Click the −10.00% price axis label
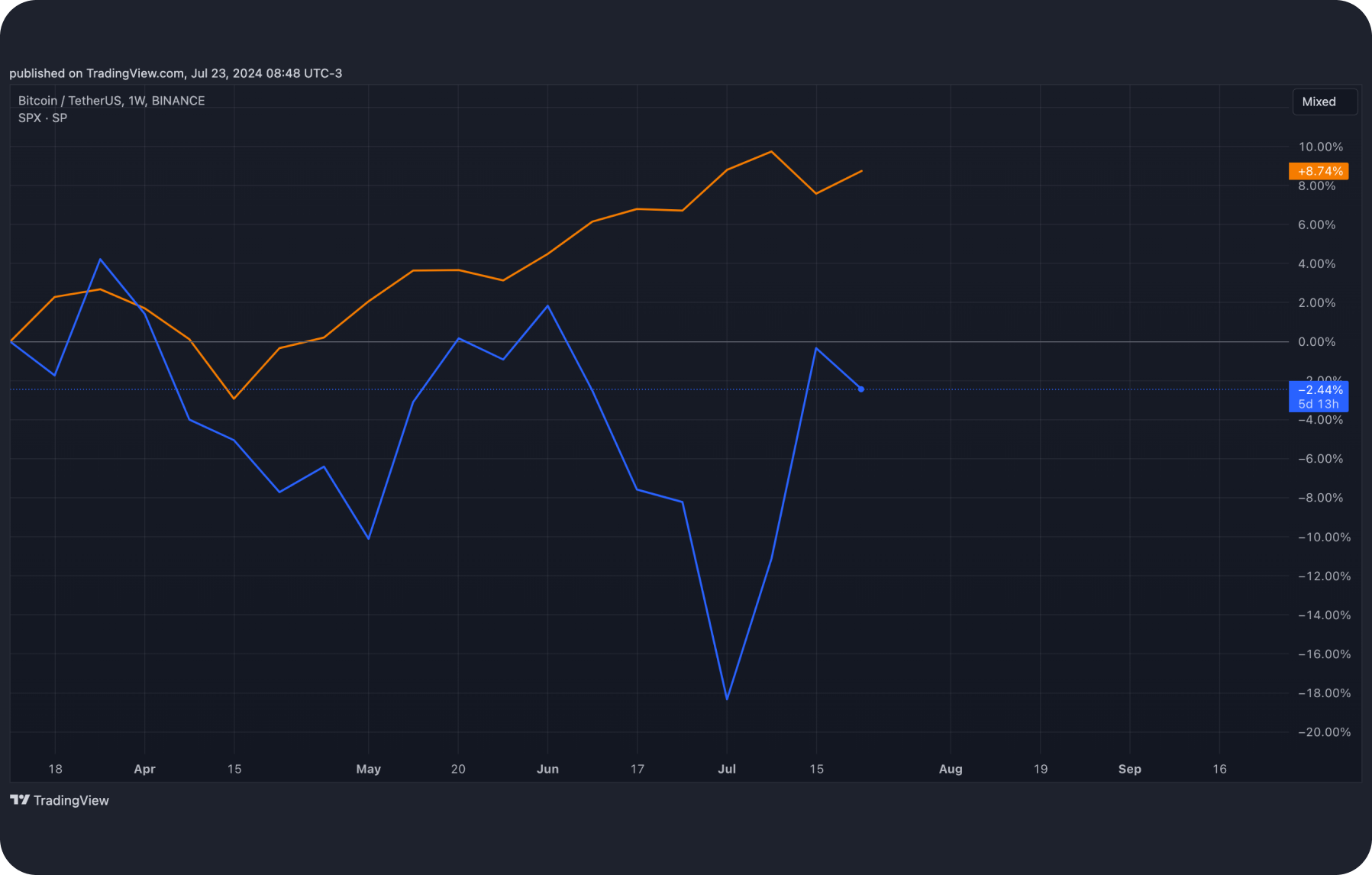1372x875 pixels. pos(1325,537)
